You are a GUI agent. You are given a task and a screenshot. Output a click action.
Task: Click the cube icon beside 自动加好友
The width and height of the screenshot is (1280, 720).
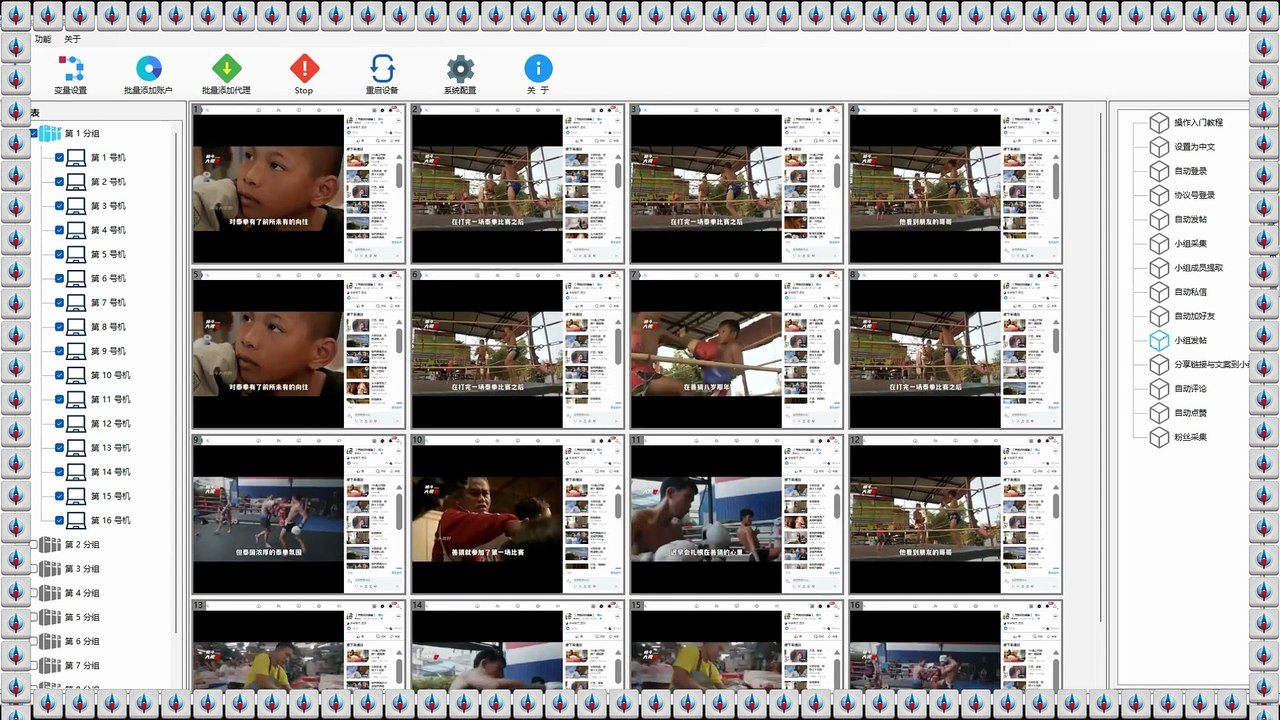1159,316
